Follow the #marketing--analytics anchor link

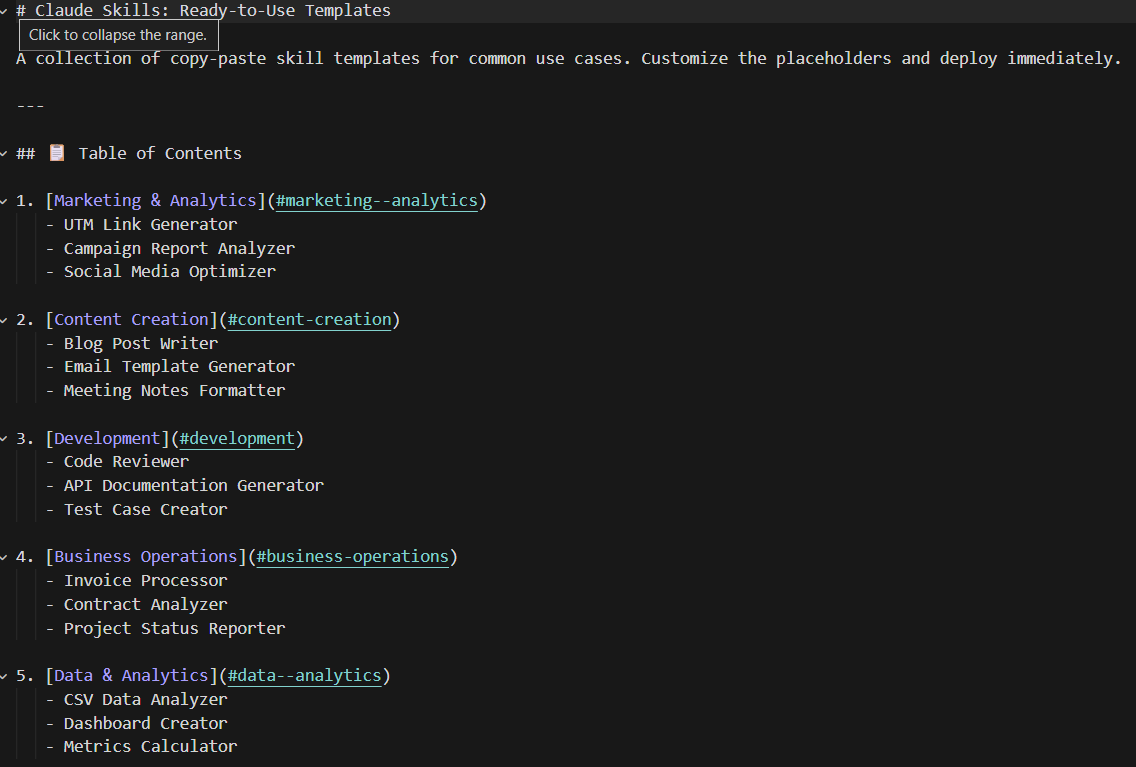click(x=377, y=201)
